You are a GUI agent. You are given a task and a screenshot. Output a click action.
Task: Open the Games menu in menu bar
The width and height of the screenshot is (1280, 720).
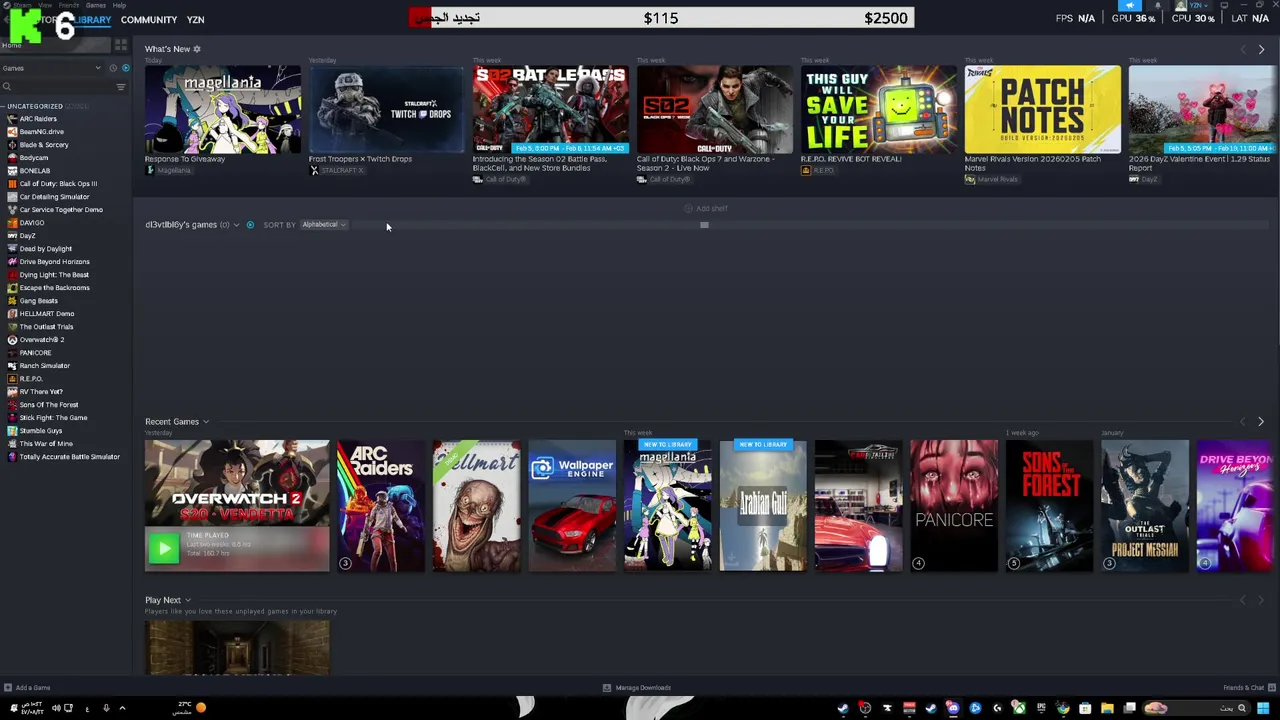click(98, 5)
